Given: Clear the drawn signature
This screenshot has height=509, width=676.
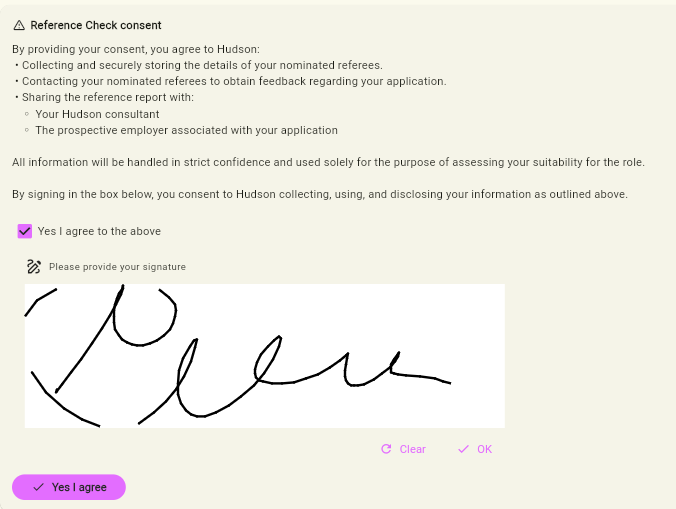Looking at the screenshot, I should click(x=404, y=449).
